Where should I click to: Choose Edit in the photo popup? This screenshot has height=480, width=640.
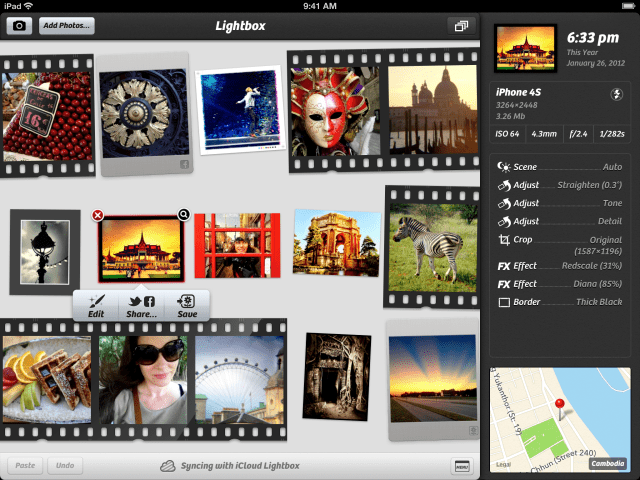click(x=96, y=306)
